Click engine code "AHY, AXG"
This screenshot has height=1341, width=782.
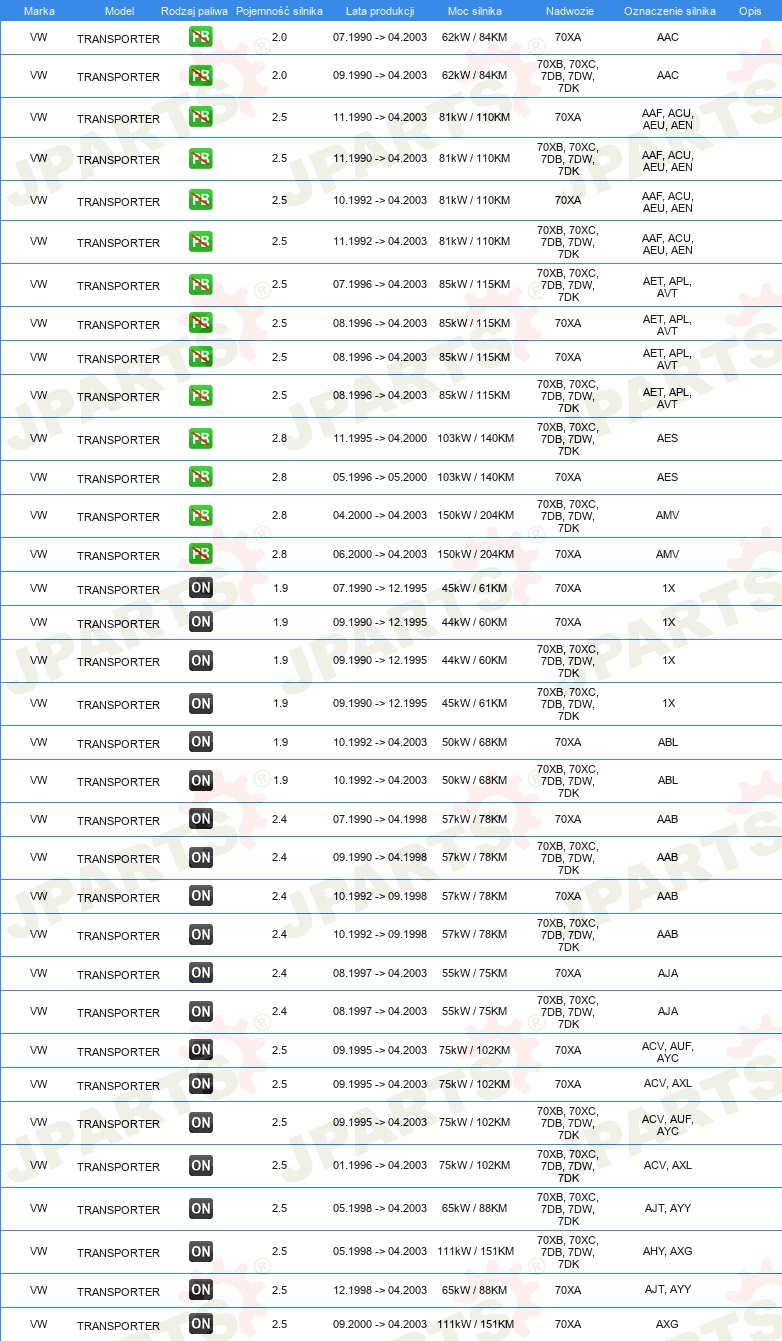pyautogui.click(x=668, y=1251)
